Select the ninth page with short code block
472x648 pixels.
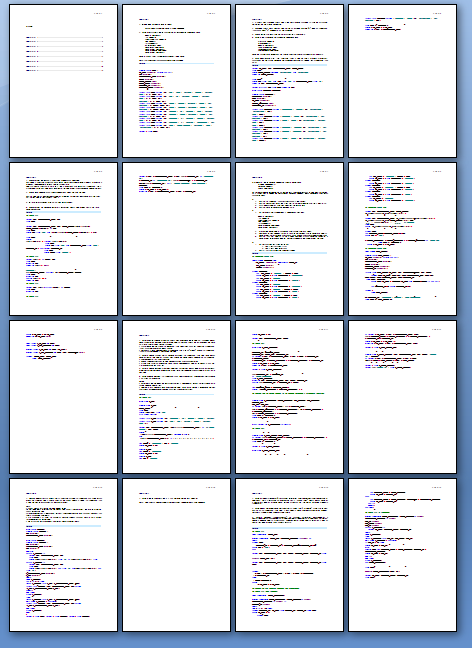click(x=63, y=397)
